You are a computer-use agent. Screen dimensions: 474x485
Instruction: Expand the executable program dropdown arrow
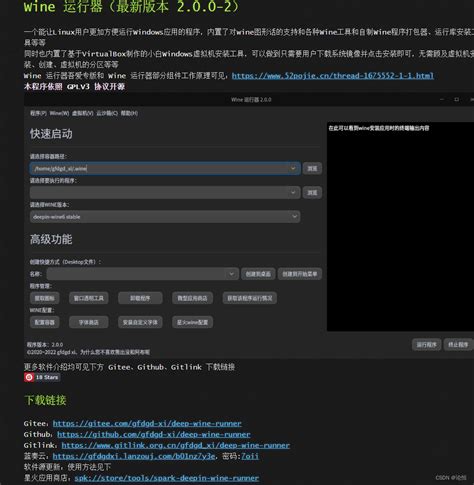293,192
